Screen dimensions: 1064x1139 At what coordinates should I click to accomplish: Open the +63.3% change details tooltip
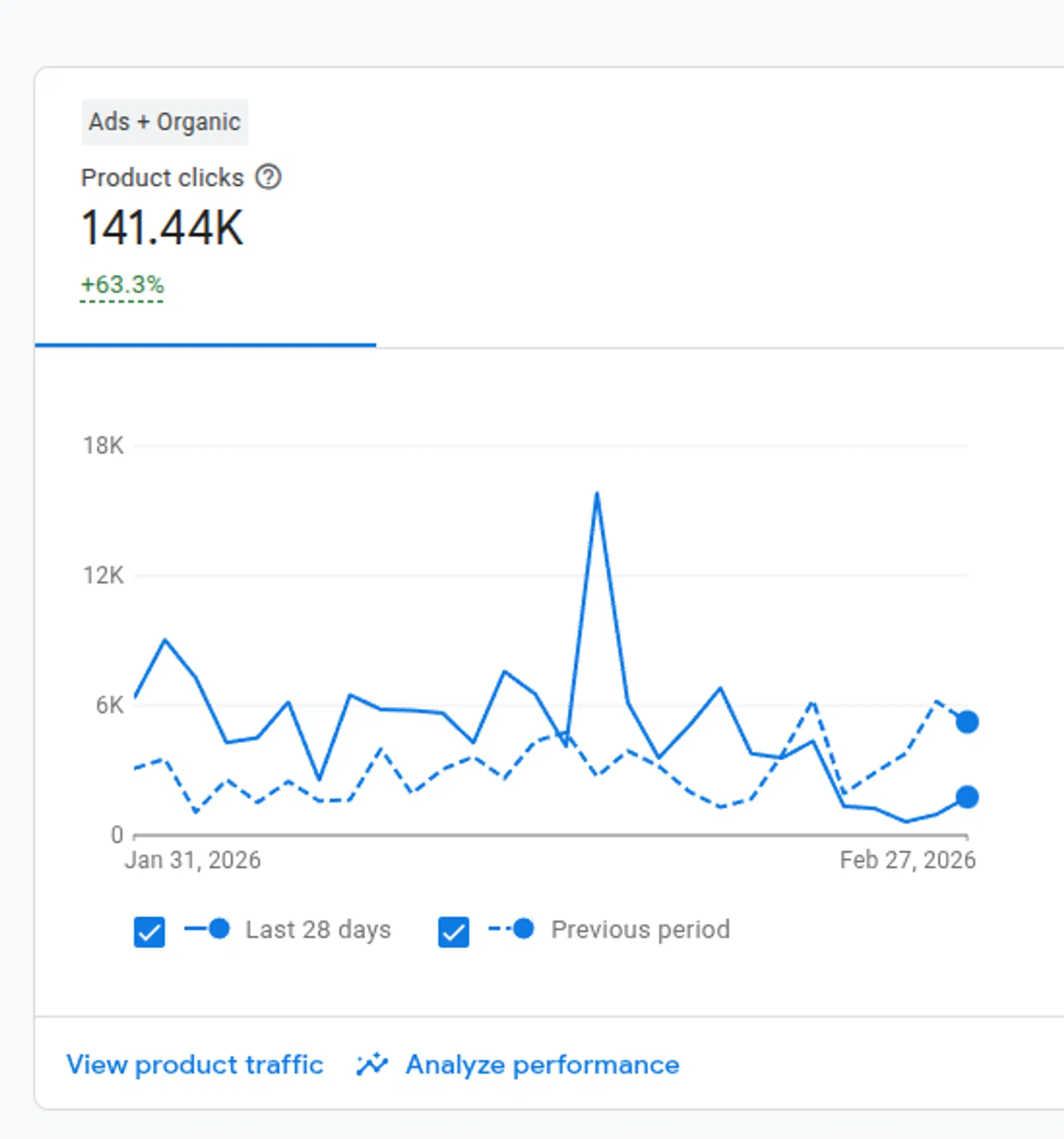click(x=122, y=284)
